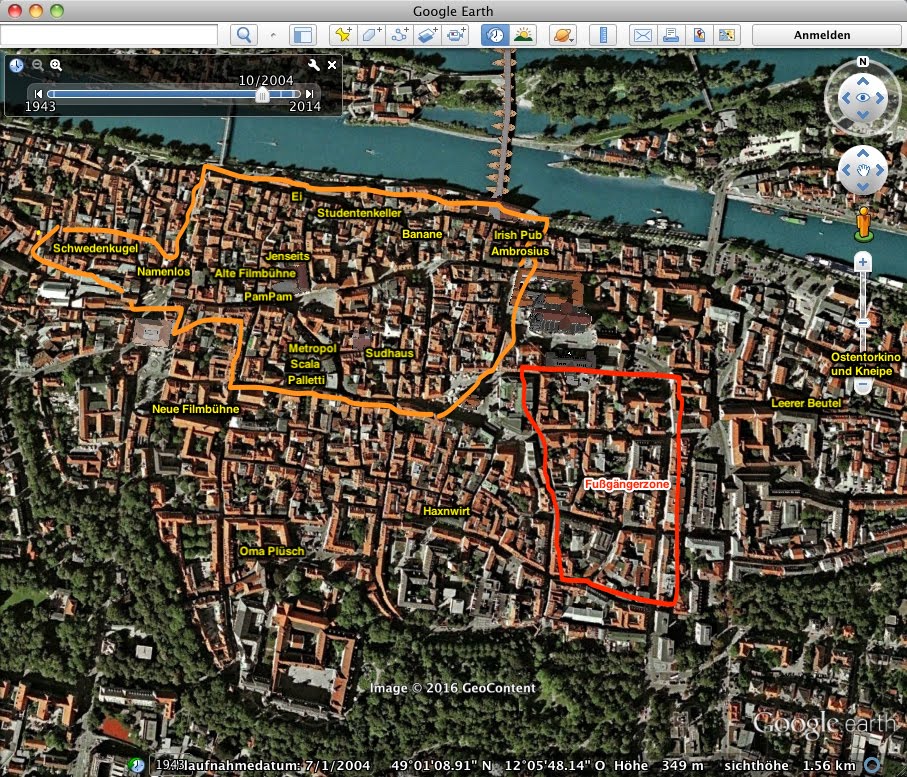Open the ruler measurement tool

pos(603,35)
